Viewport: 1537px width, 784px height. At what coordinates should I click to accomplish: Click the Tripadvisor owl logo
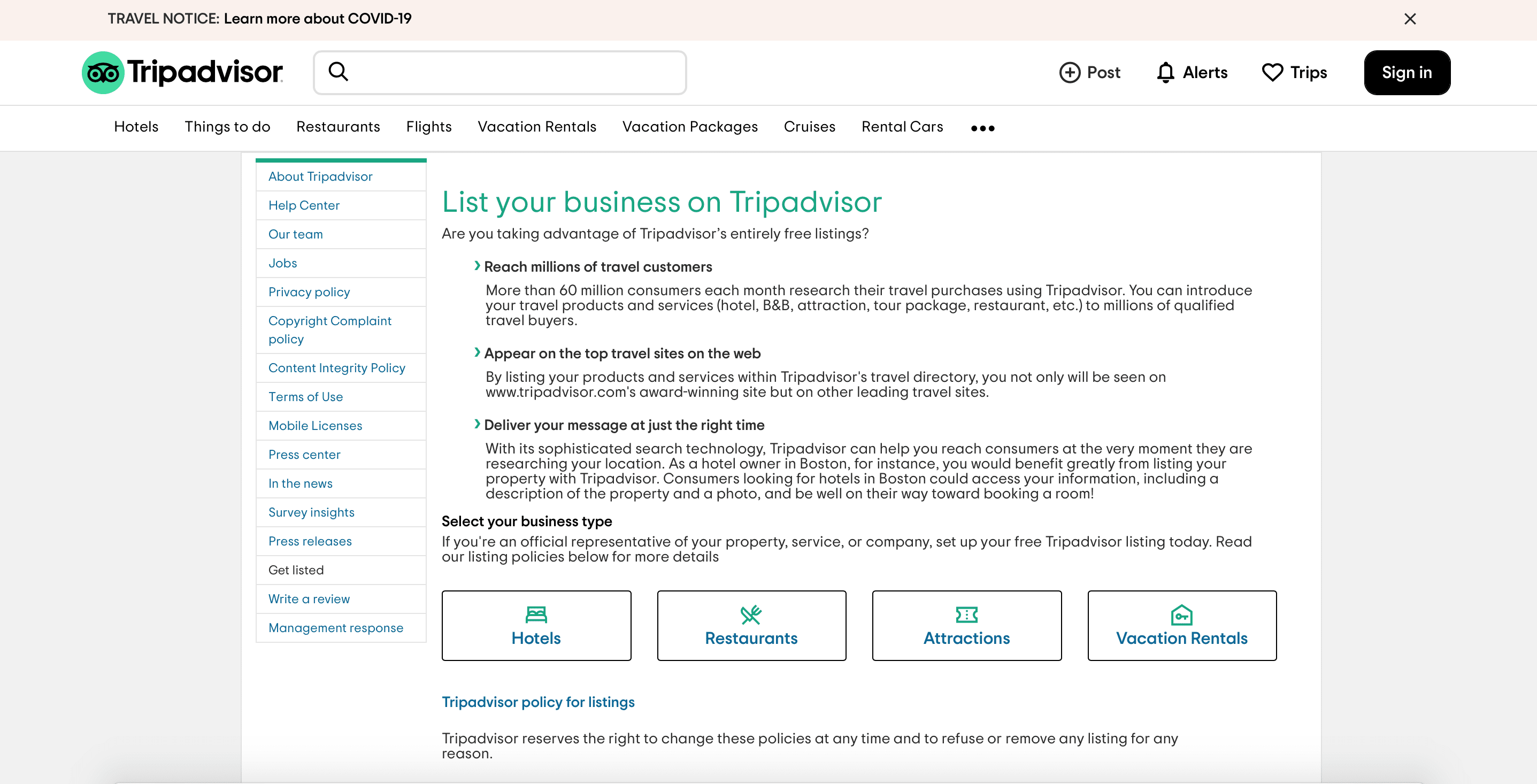[x=103, y=72]
